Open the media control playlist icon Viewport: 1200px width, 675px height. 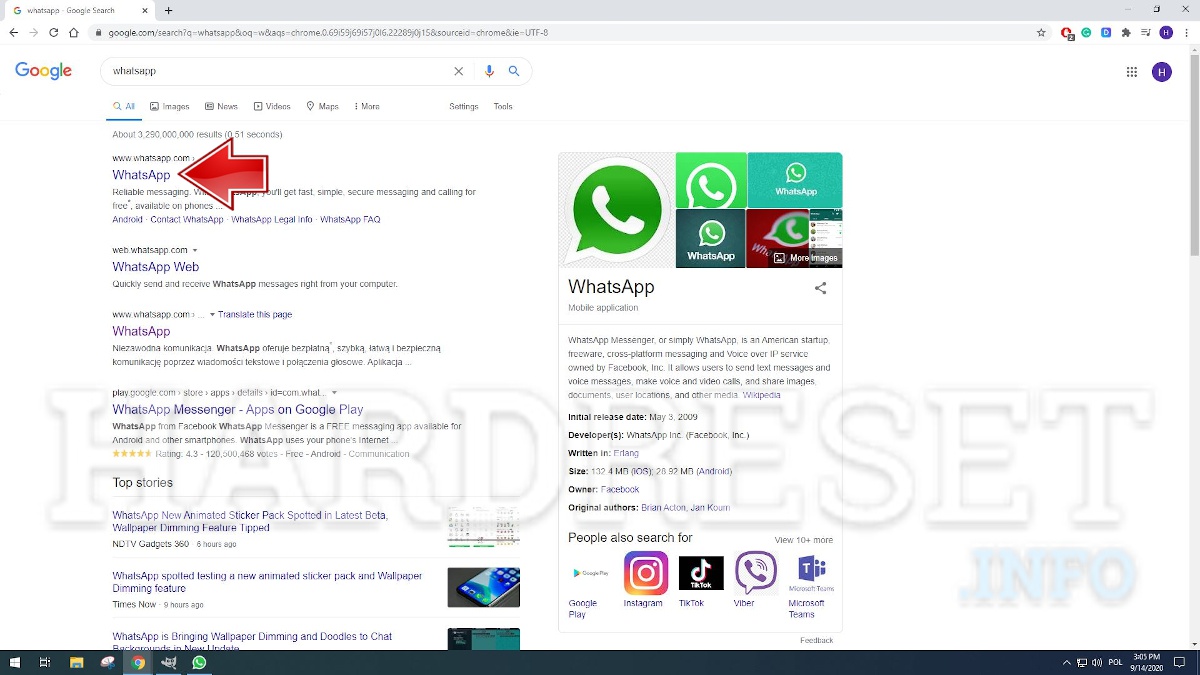(1146, 32)
